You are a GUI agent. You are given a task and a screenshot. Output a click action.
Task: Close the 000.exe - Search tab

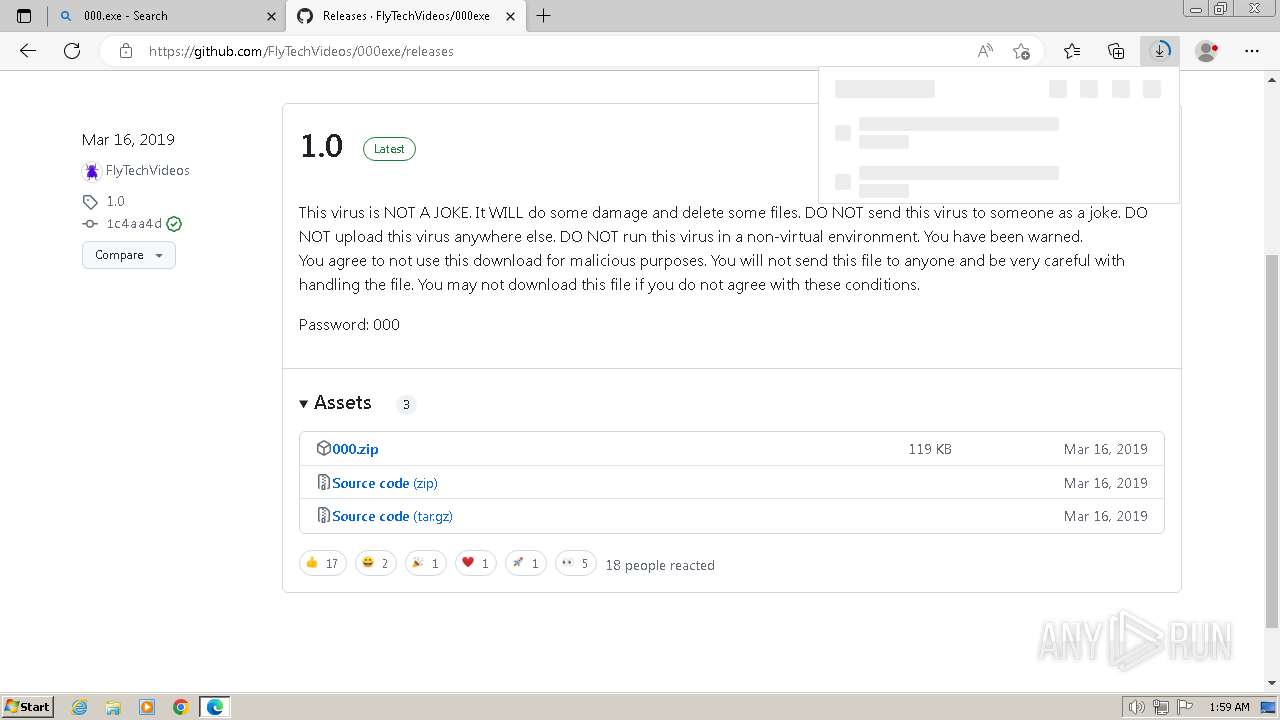coord(271,16)
